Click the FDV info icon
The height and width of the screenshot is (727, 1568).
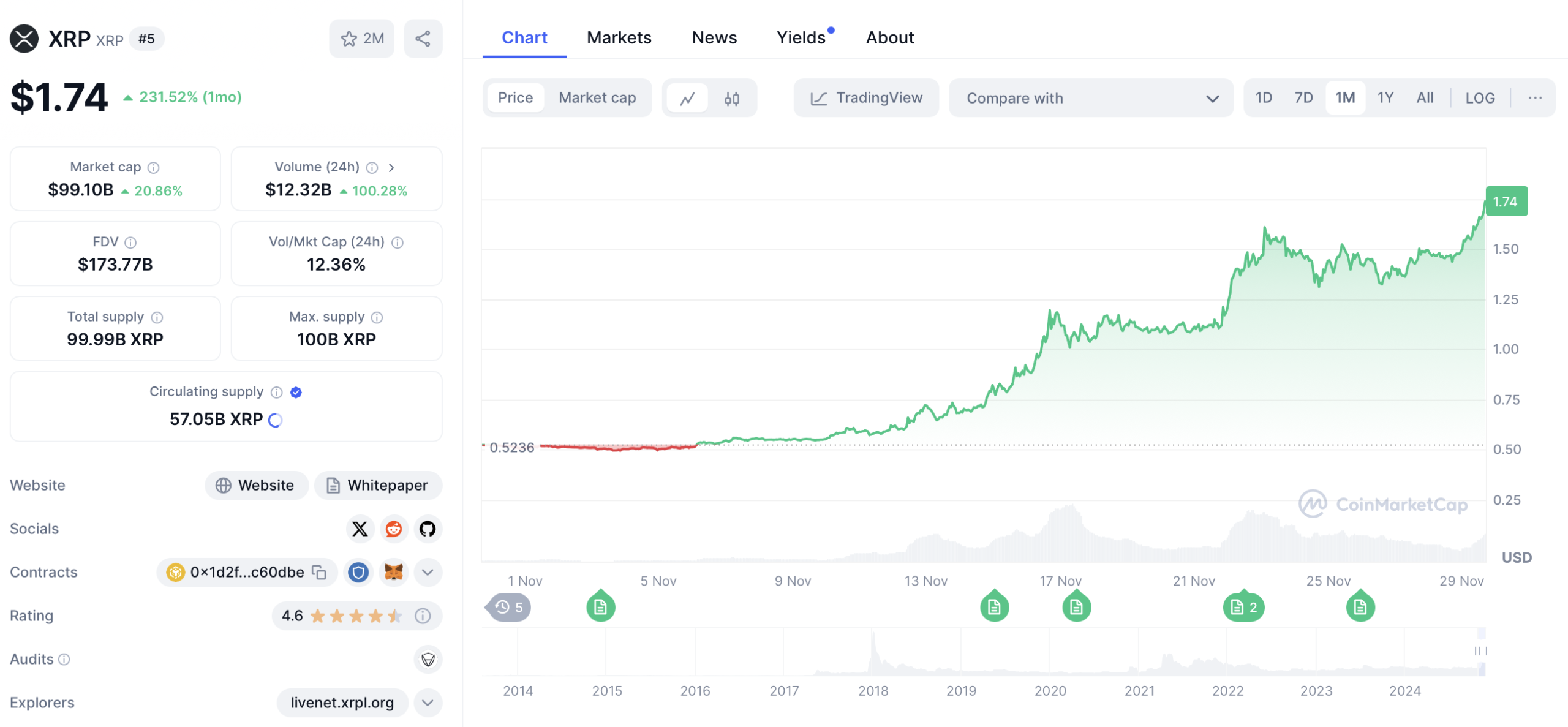[130, 243]
